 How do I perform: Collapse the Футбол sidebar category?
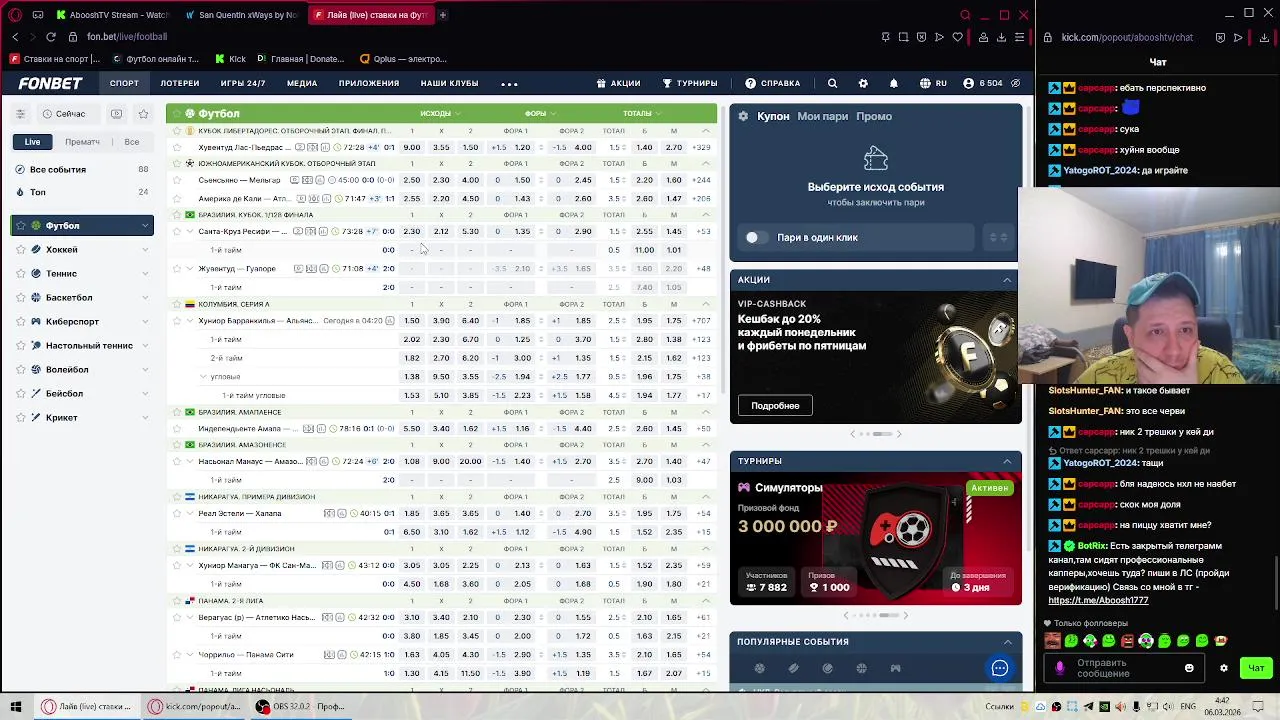[x=145, y=226]
